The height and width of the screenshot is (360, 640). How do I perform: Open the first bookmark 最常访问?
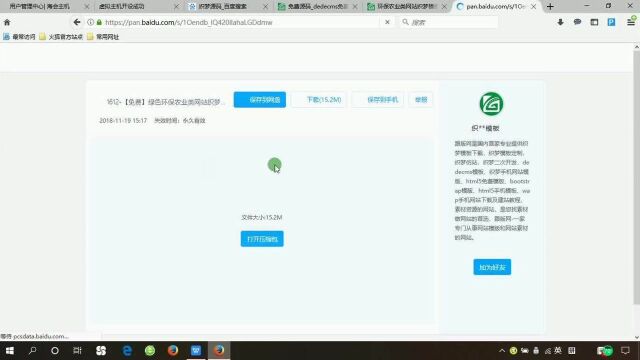pos(19,37)
